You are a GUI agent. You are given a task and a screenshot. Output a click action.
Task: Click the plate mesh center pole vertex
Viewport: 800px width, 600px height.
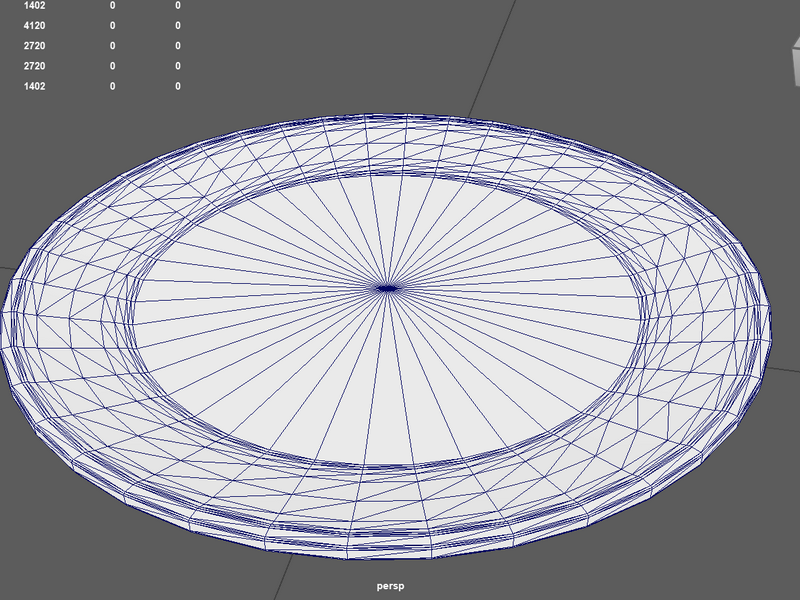pos(388,289)
